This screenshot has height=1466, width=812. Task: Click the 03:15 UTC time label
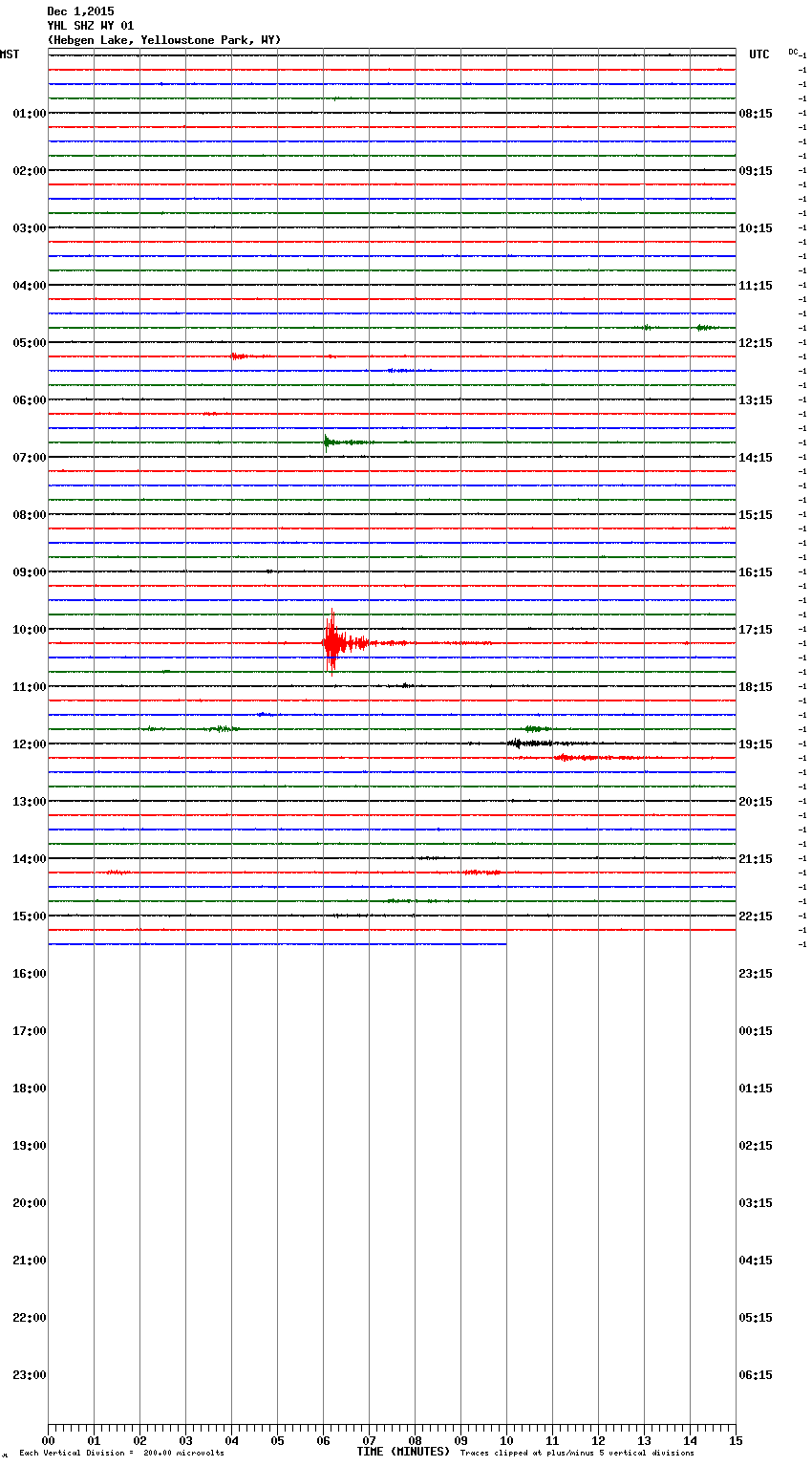pyautogui.click(x=756, y=1203)
